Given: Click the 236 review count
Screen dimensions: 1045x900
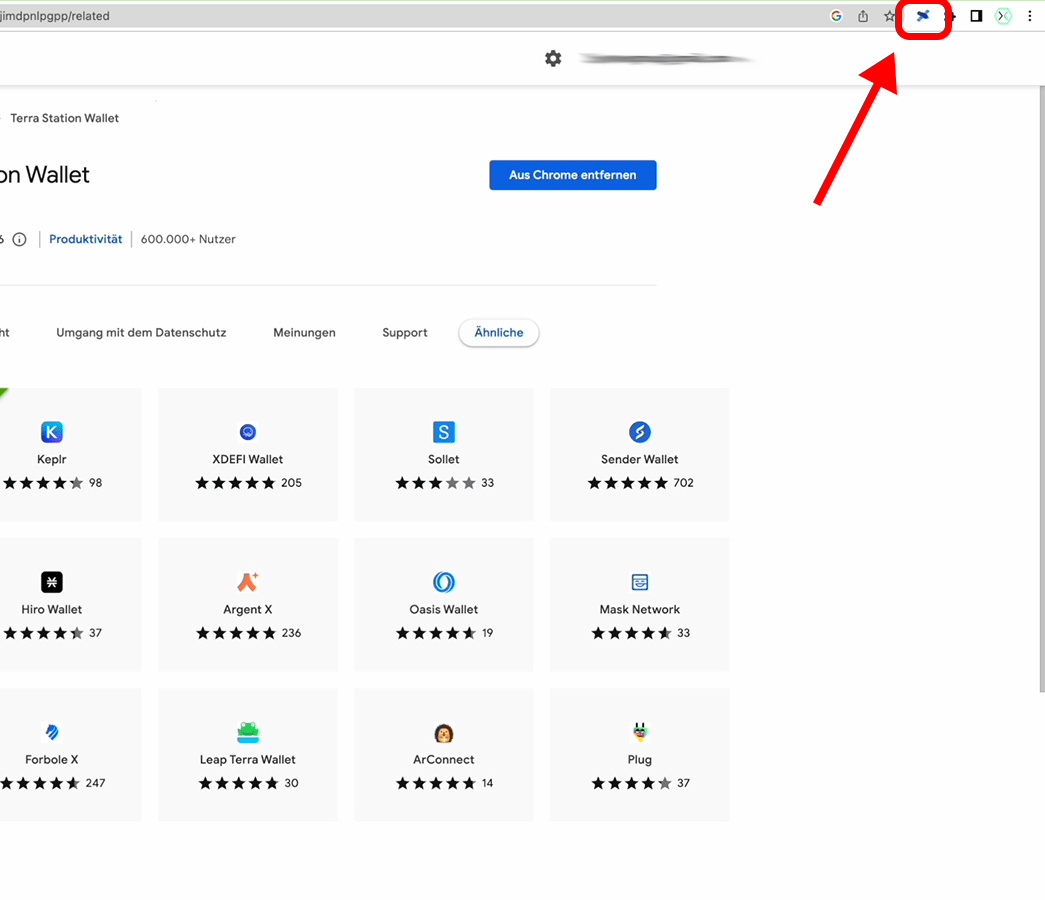Looking at the screenshot, I should point(291,633).
